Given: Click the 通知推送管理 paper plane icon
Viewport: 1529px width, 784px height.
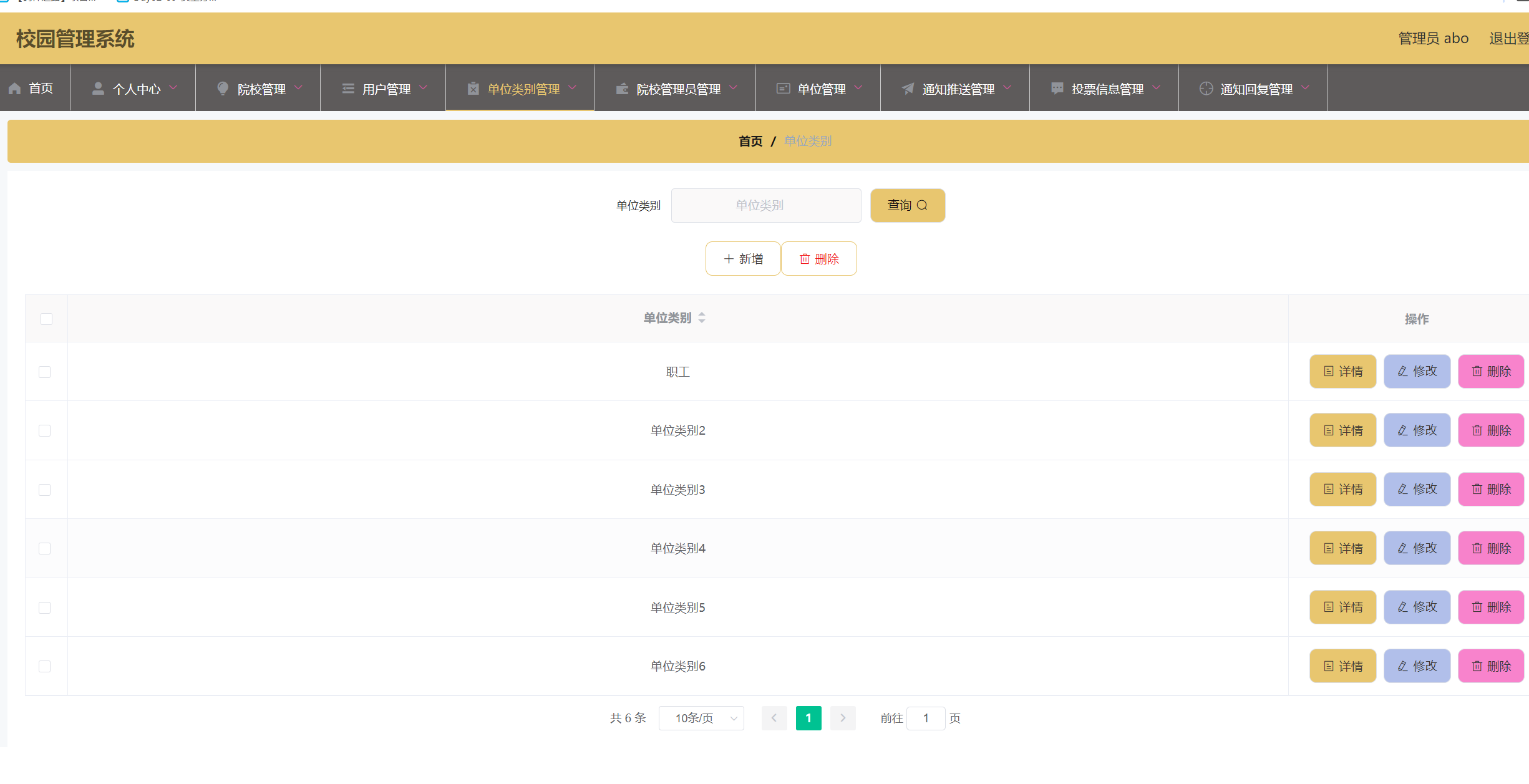Looking at the screenshot, I should point(908,89).
